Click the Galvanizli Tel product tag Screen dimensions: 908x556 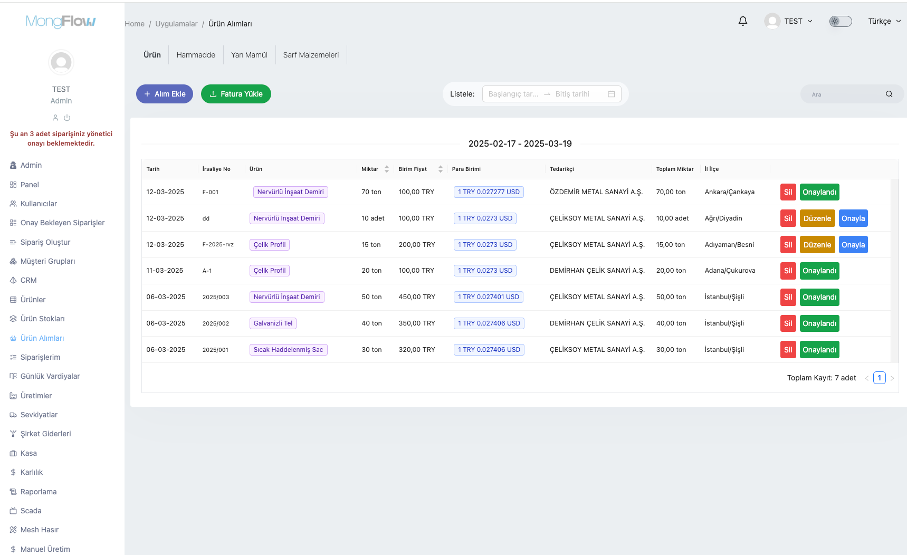[x=273, y=323]
